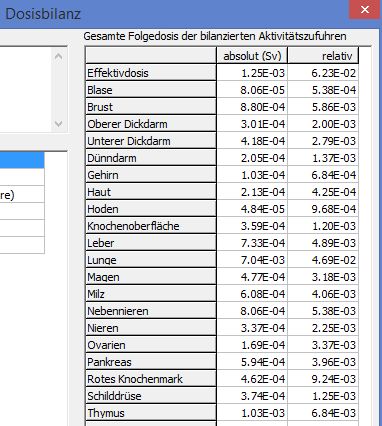Select the Nieren row label
Image resolution: width=382 pixels, height=426 pixels.
[x=151, y=328]
